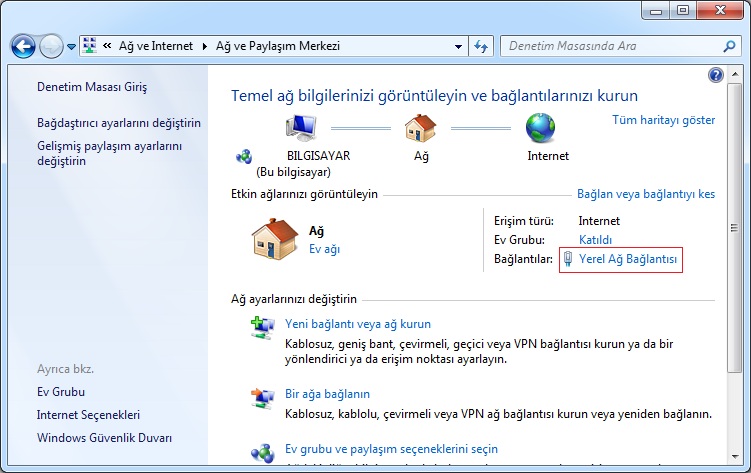Screen dimensions: 751x473
Task: Open Windows Güvenlik Duvarı link
Action: point(104,438)
